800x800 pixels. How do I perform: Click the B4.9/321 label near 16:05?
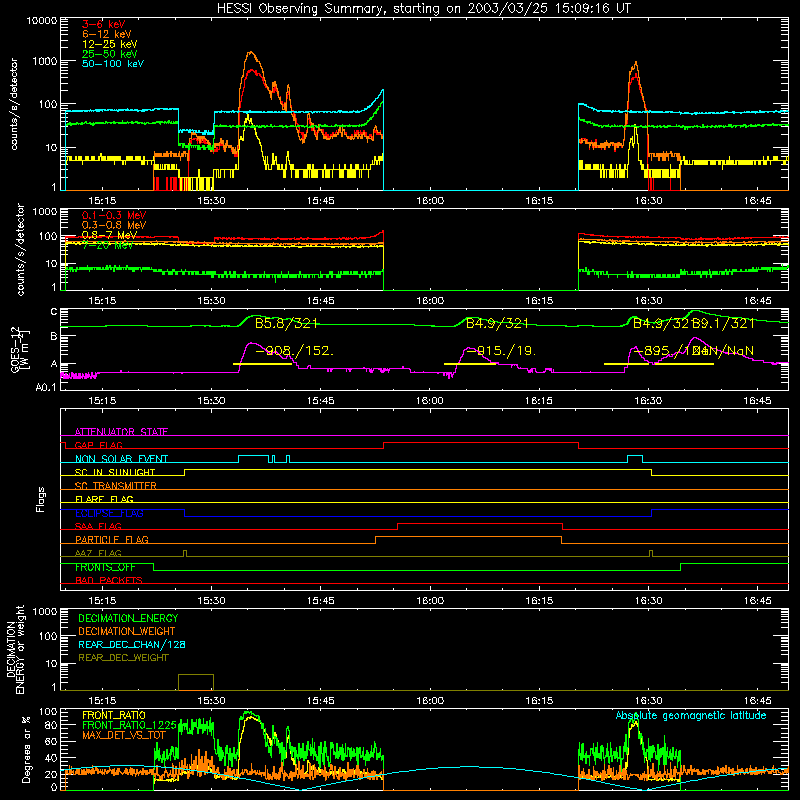[x=497, y=323]
